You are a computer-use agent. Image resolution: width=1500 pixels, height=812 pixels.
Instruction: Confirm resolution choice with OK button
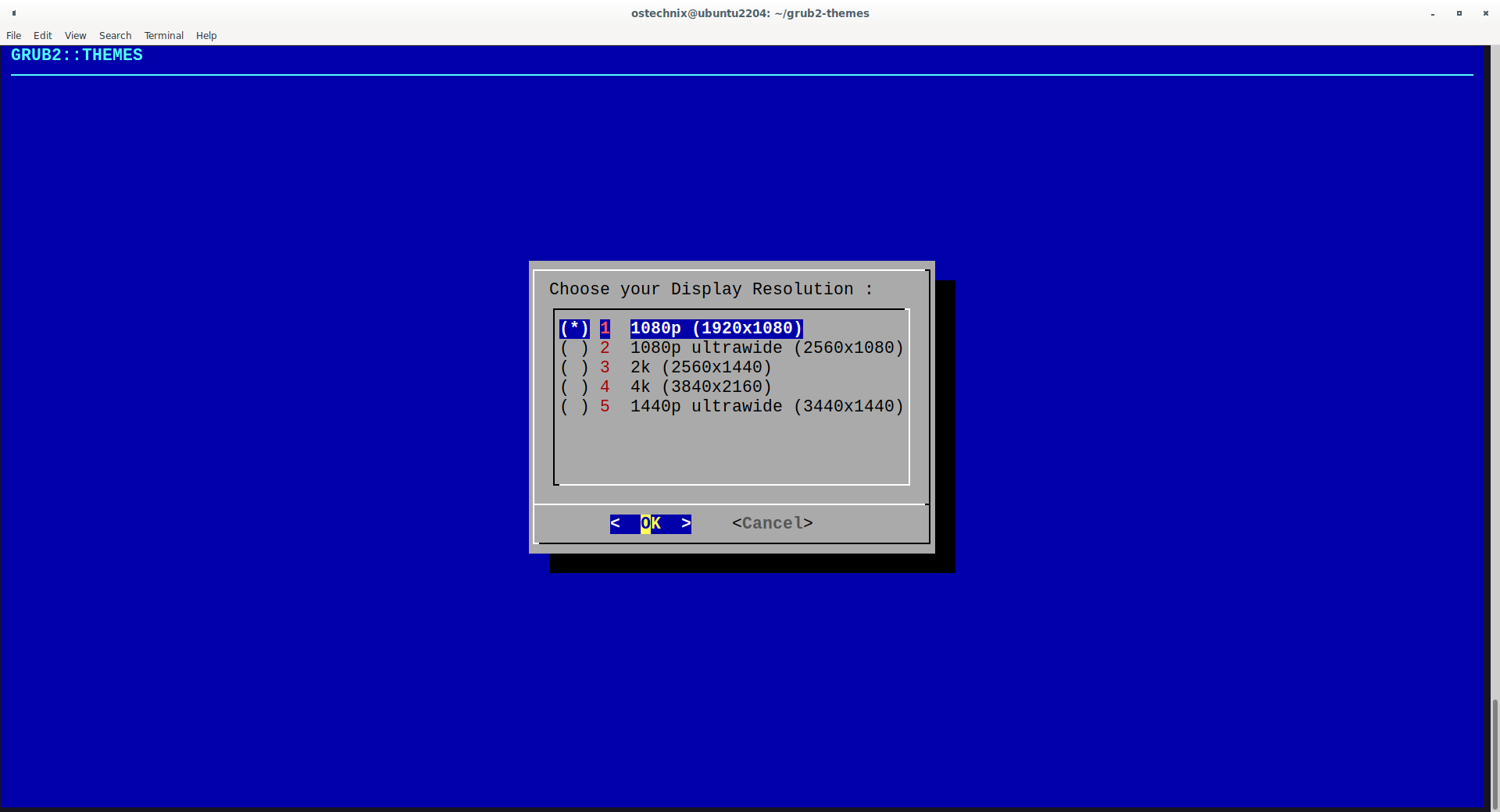pyautogui.click(x=650, y=523)
